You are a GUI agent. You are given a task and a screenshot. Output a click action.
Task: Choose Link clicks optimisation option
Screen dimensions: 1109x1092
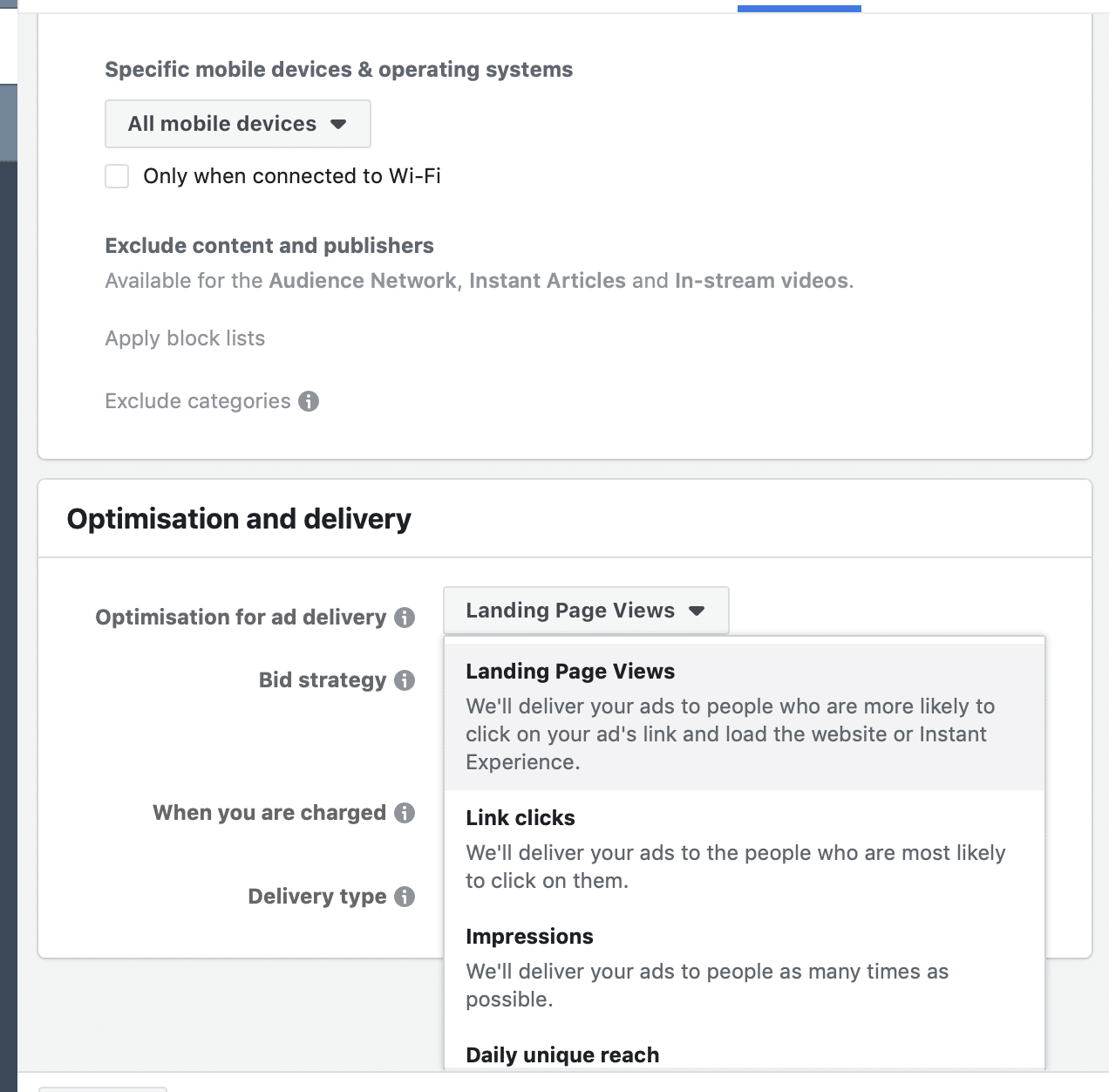pyautogui.click(x=745, y=849)
